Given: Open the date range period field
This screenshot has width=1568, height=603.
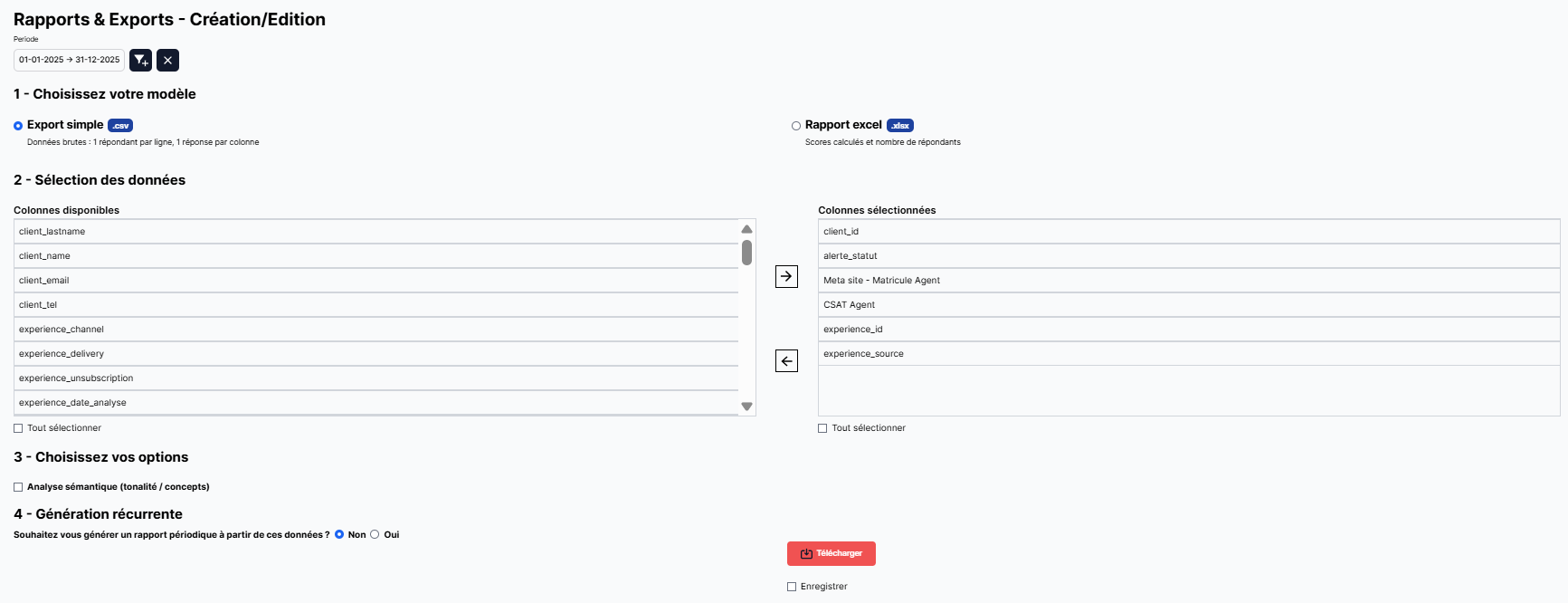Looking at the screenshot, I should pyautogui.click(x=69, y=60).
